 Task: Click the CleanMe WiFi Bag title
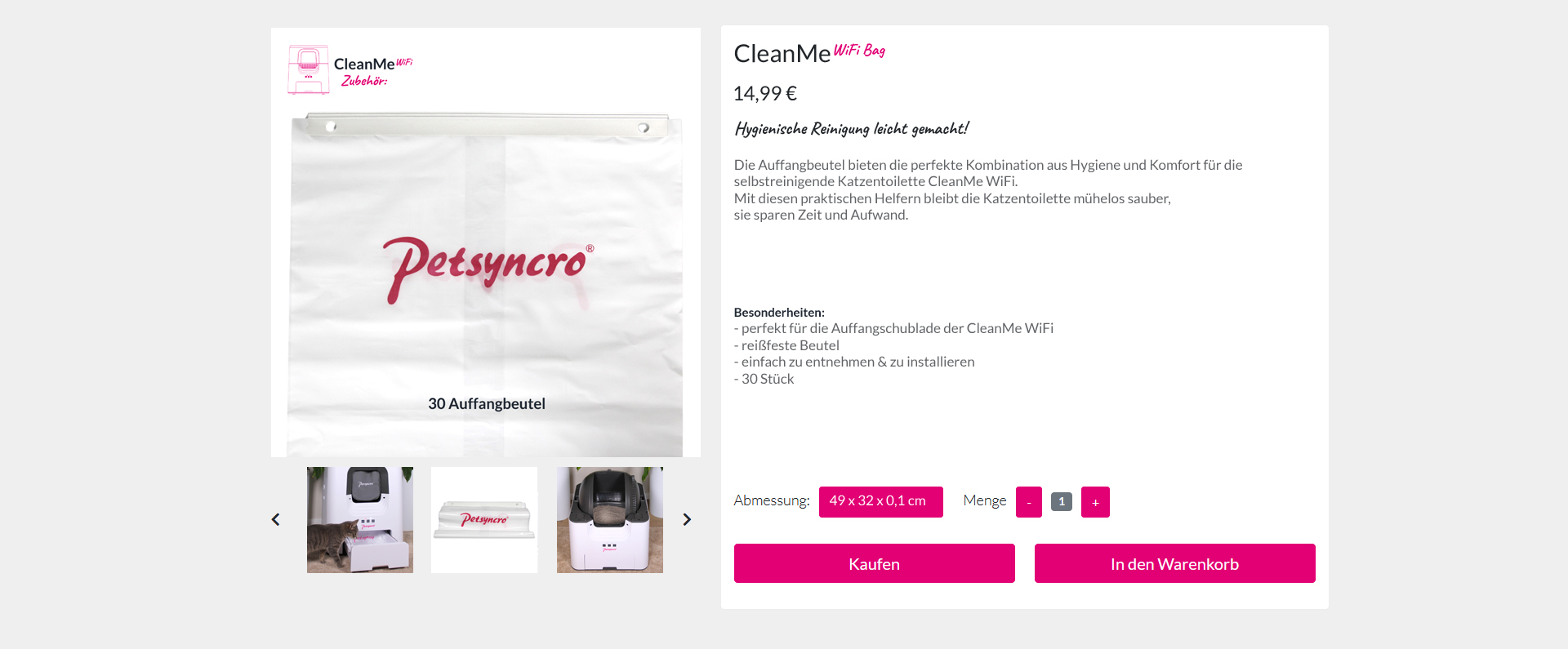click(x=809, y=52)
